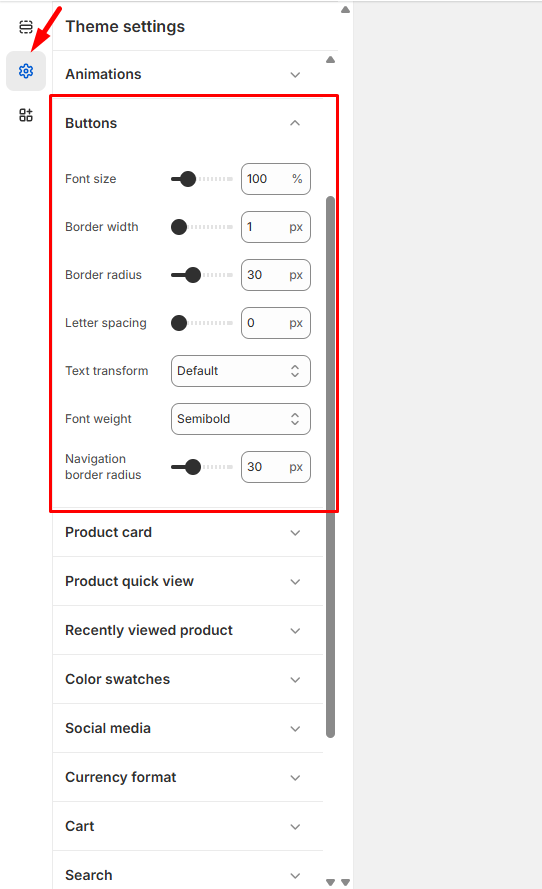Expand the Color swatches section
542x889 pixels.
click(188, 679)
